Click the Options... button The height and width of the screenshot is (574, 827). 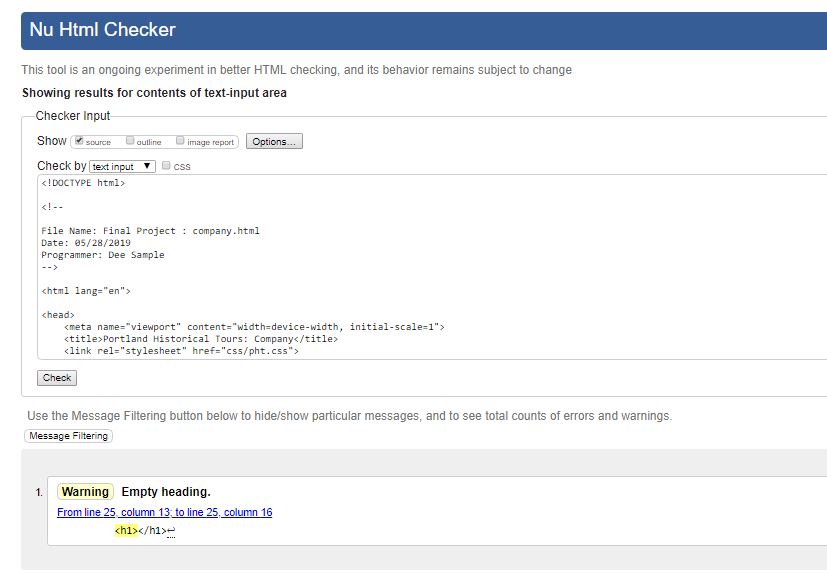click(274, 141)
